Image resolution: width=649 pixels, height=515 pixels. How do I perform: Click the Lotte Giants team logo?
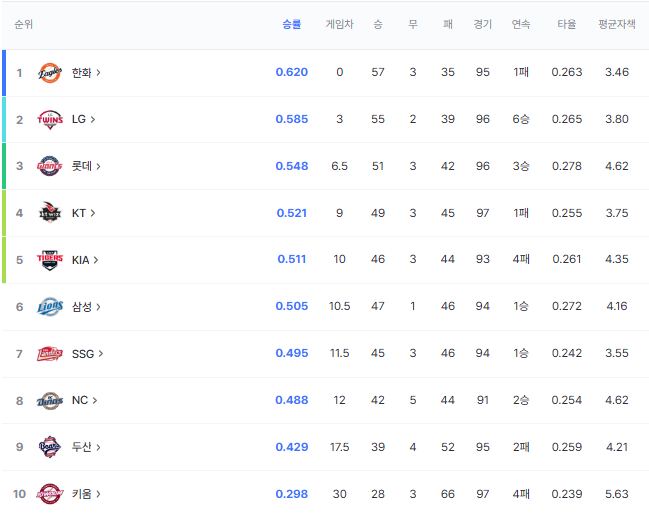(x=50, y=166)
